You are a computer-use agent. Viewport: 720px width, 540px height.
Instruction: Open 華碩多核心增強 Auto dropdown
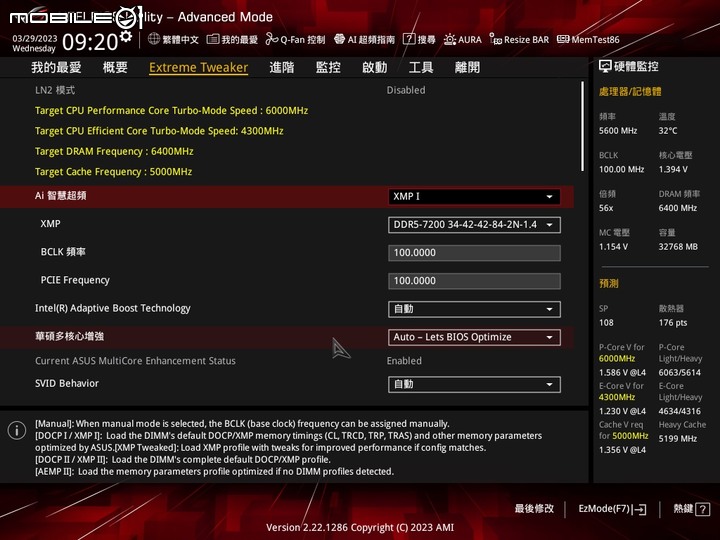click(474, 337)
